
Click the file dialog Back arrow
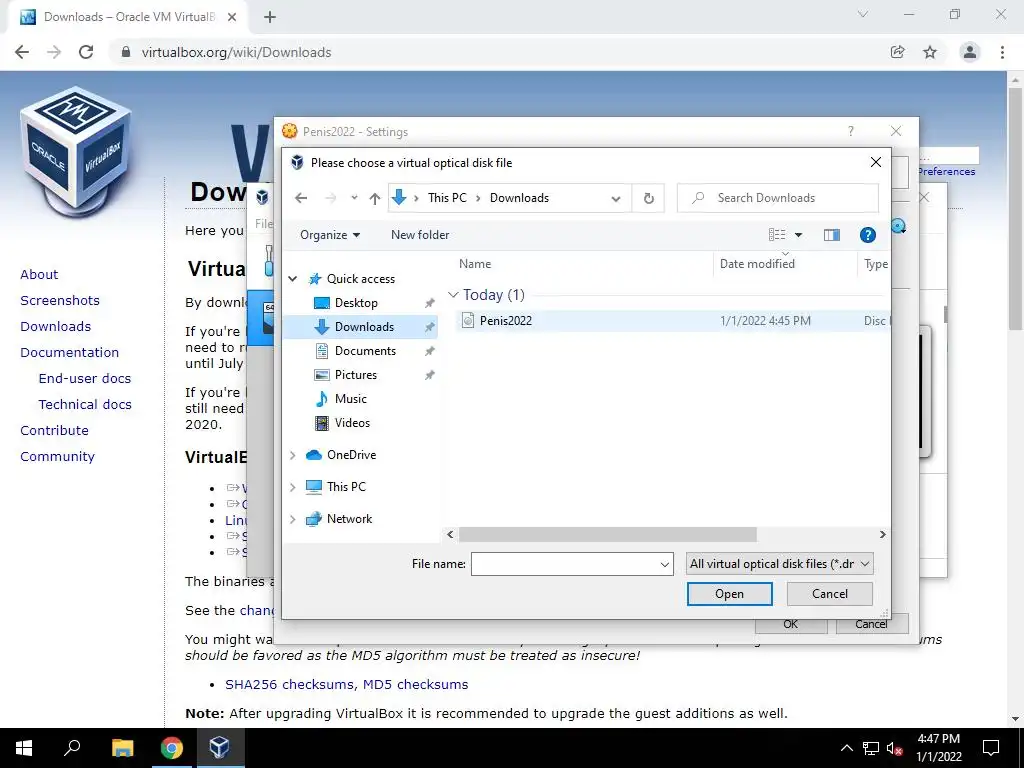click(x=301, y=198)
